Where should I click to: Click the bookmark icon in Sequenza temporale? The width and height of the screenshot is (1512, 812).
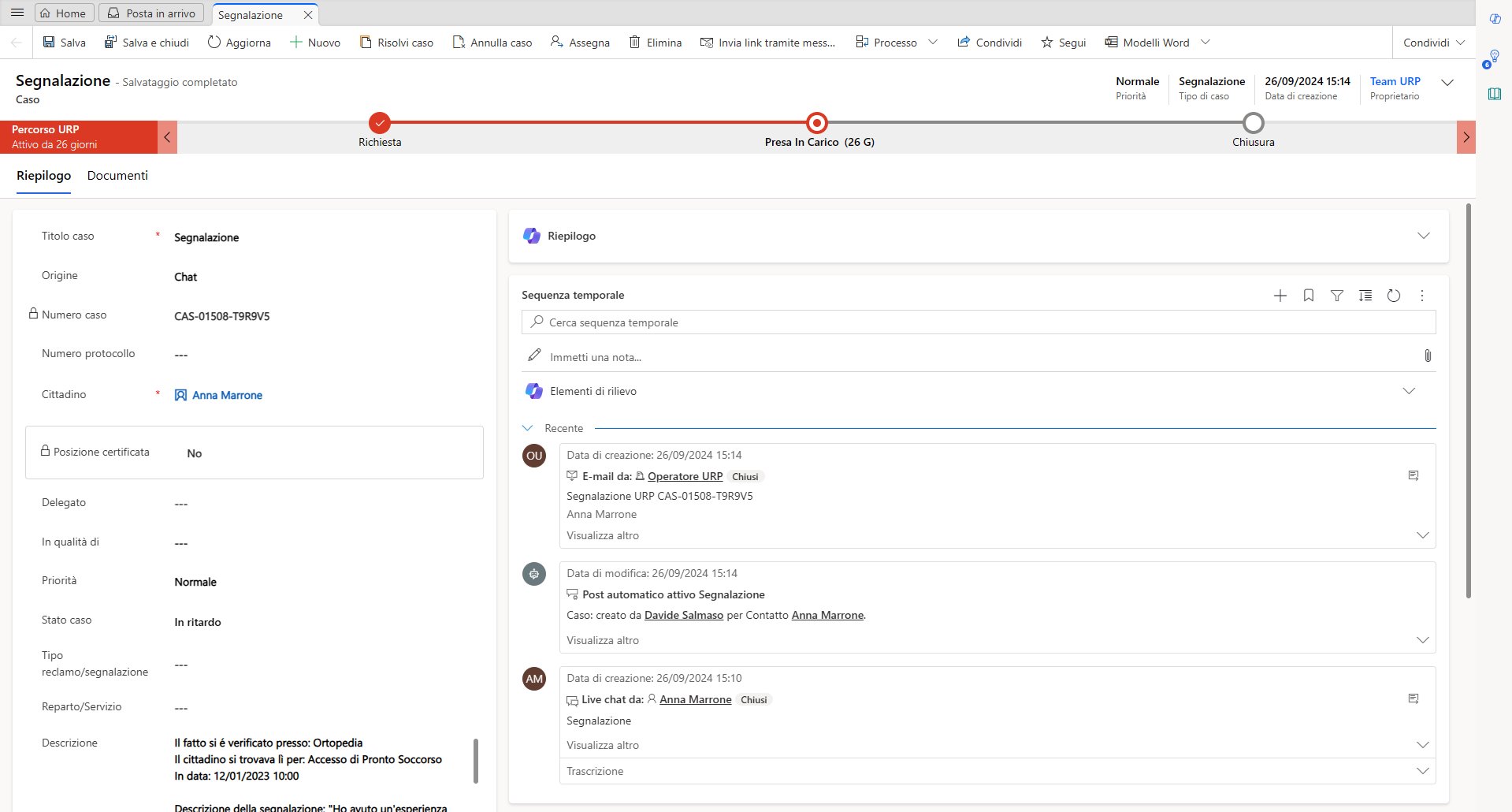tap(1308, 296)
